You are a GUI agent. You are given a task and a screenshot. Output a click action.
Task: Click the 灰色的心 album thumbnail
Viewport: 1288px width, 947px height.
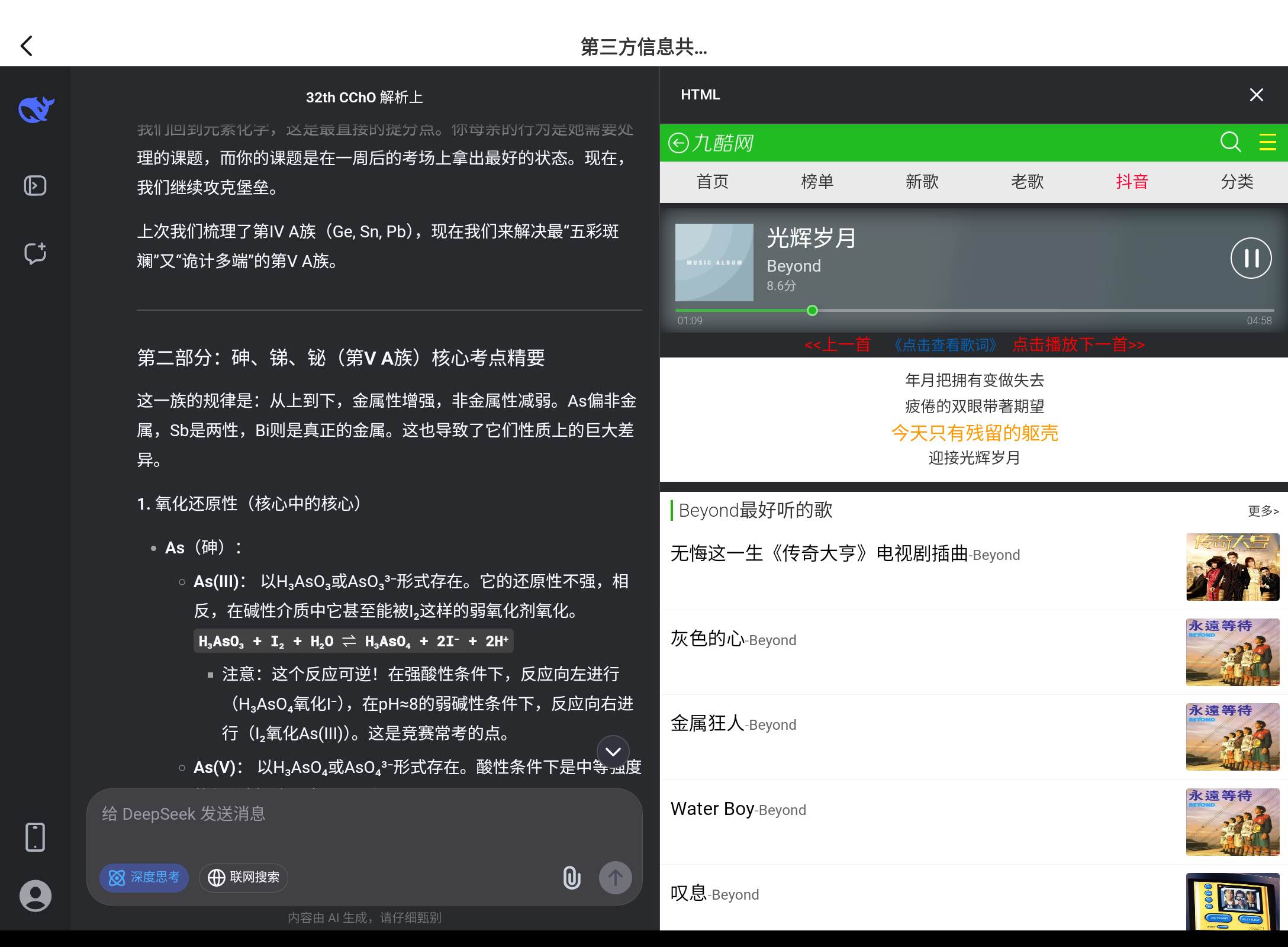[x=1232, y=652]
